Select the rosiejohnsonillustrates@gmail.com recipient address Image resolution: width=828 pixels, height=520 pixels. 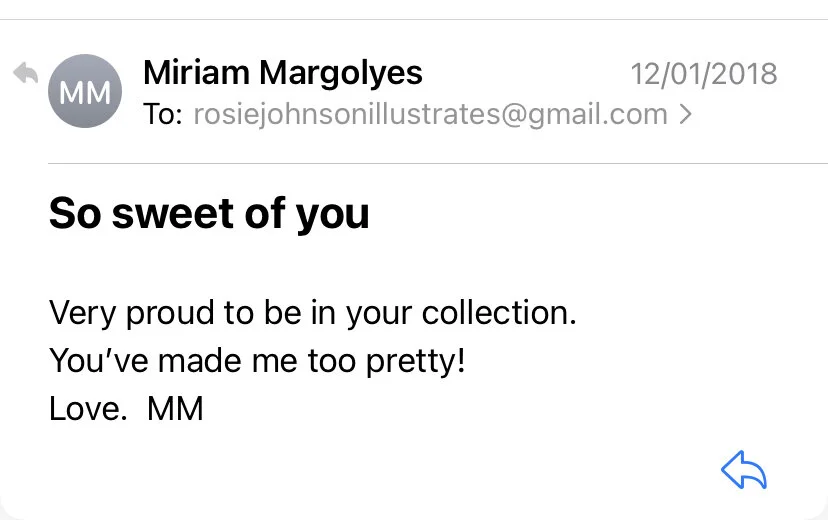point(430,115)
